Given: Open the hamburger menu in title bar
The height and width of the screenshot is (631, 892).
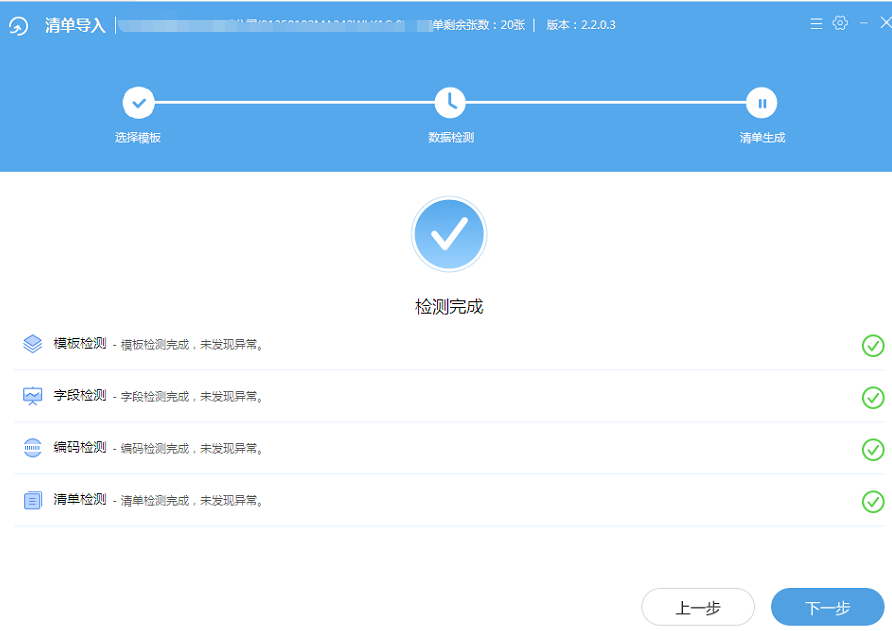Looking at the screenshot, I should coord(816,23).
